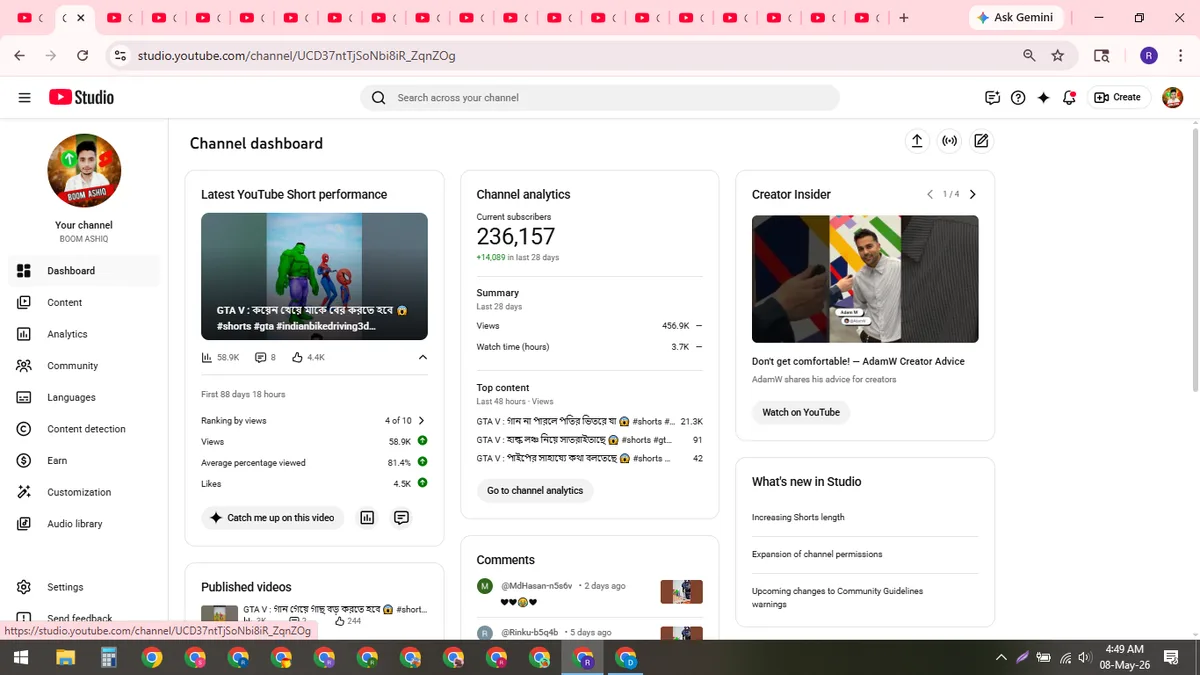
Task: Open Community in the sidebar
Action: [84, 366]
